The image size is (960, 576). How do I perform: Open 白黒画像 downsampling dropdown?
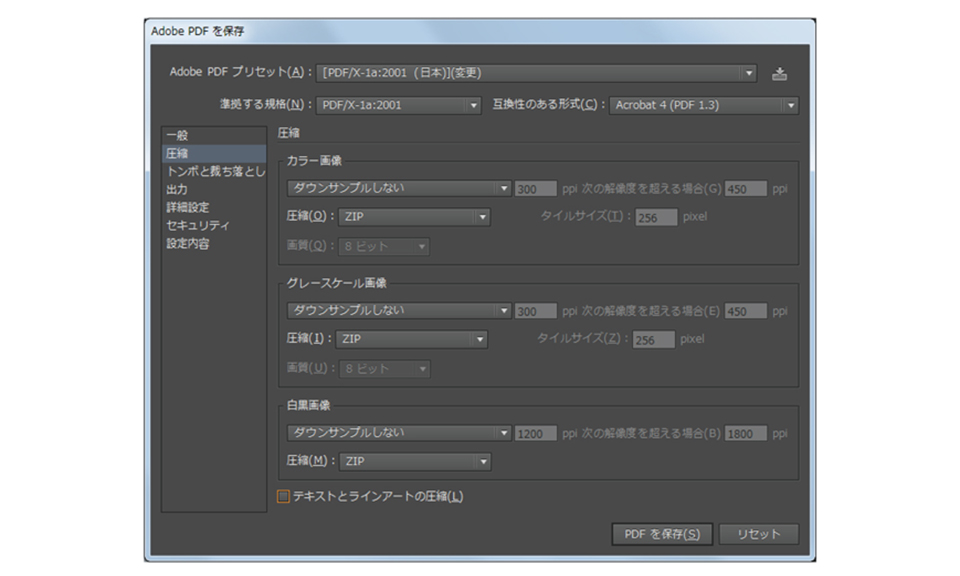point(399,433)
